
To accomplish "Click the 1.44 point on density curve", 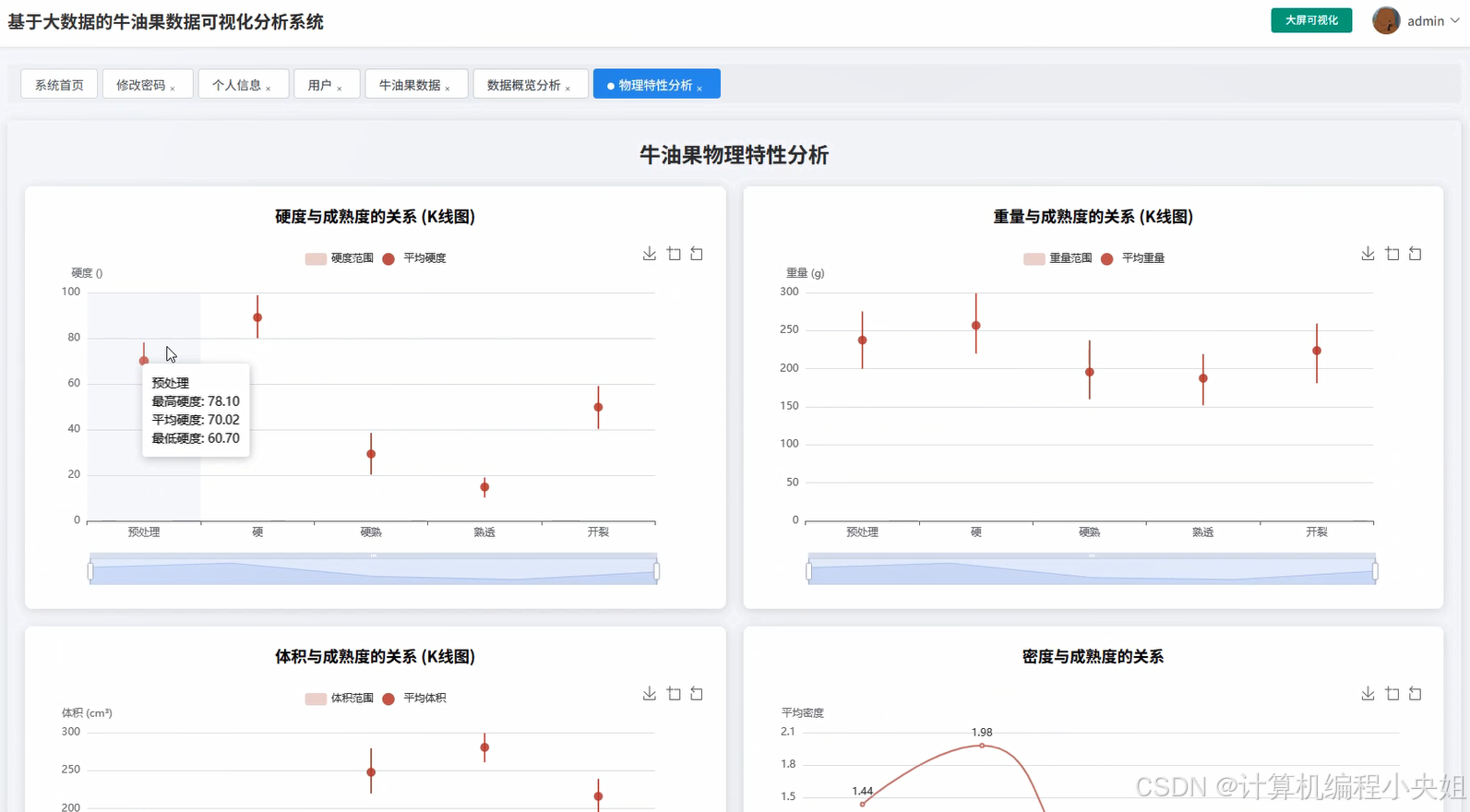I will [x=863, y=804].
